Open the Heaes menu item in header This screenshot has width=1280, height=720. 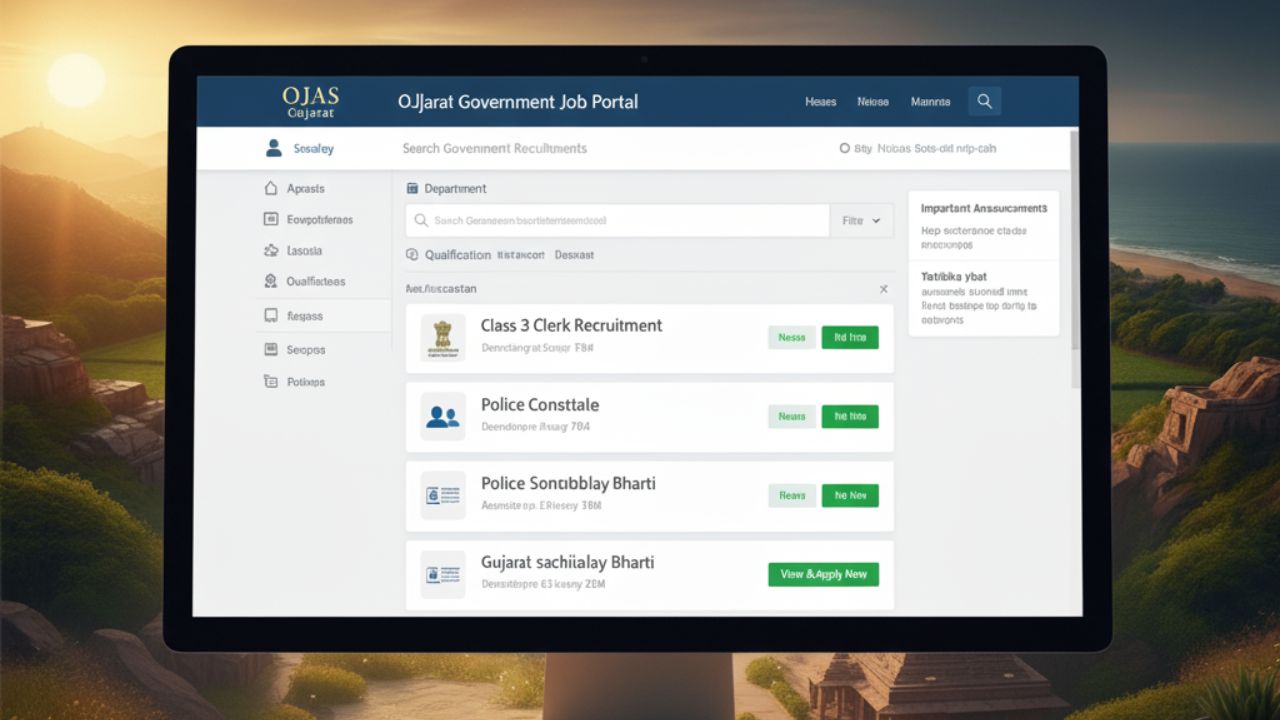point(820,102)
